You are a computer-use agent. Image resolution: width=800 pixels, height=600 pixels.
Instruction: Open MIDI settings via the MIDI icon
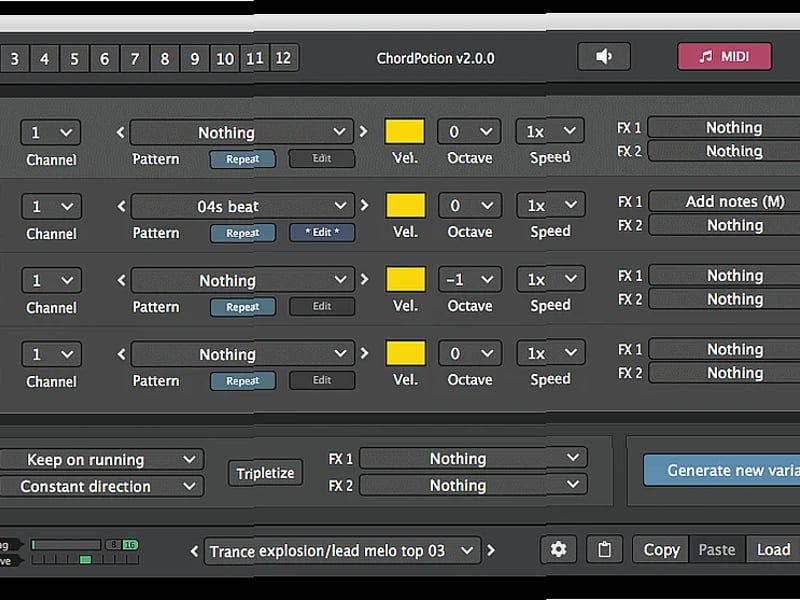click(x=724, y=56)
